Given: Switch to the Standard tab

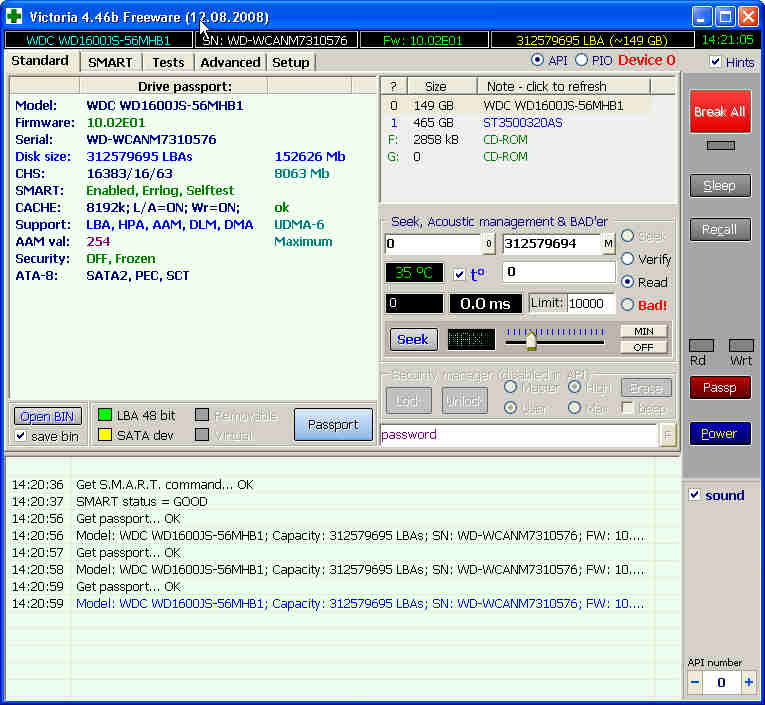Looking at the screenshot, I should pos(40,61).
